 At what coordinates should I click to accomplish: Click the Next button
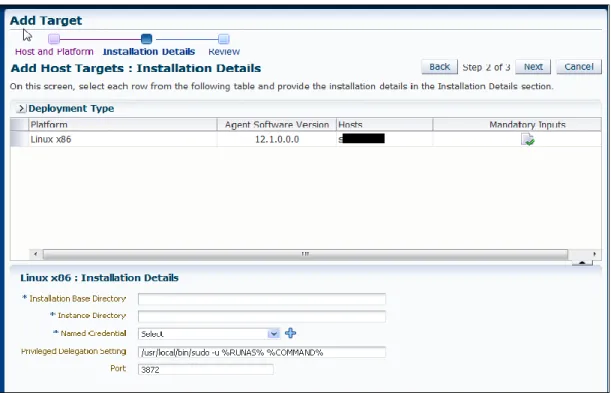point(533,67)
